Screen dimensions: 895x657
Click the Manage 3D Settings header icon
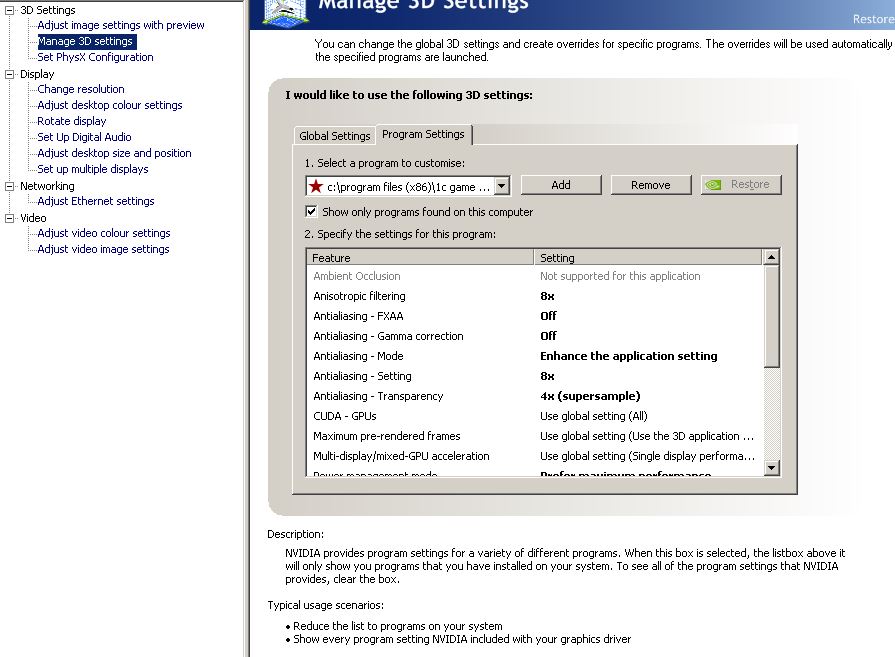pyautogui.click(x=285, y=13)
